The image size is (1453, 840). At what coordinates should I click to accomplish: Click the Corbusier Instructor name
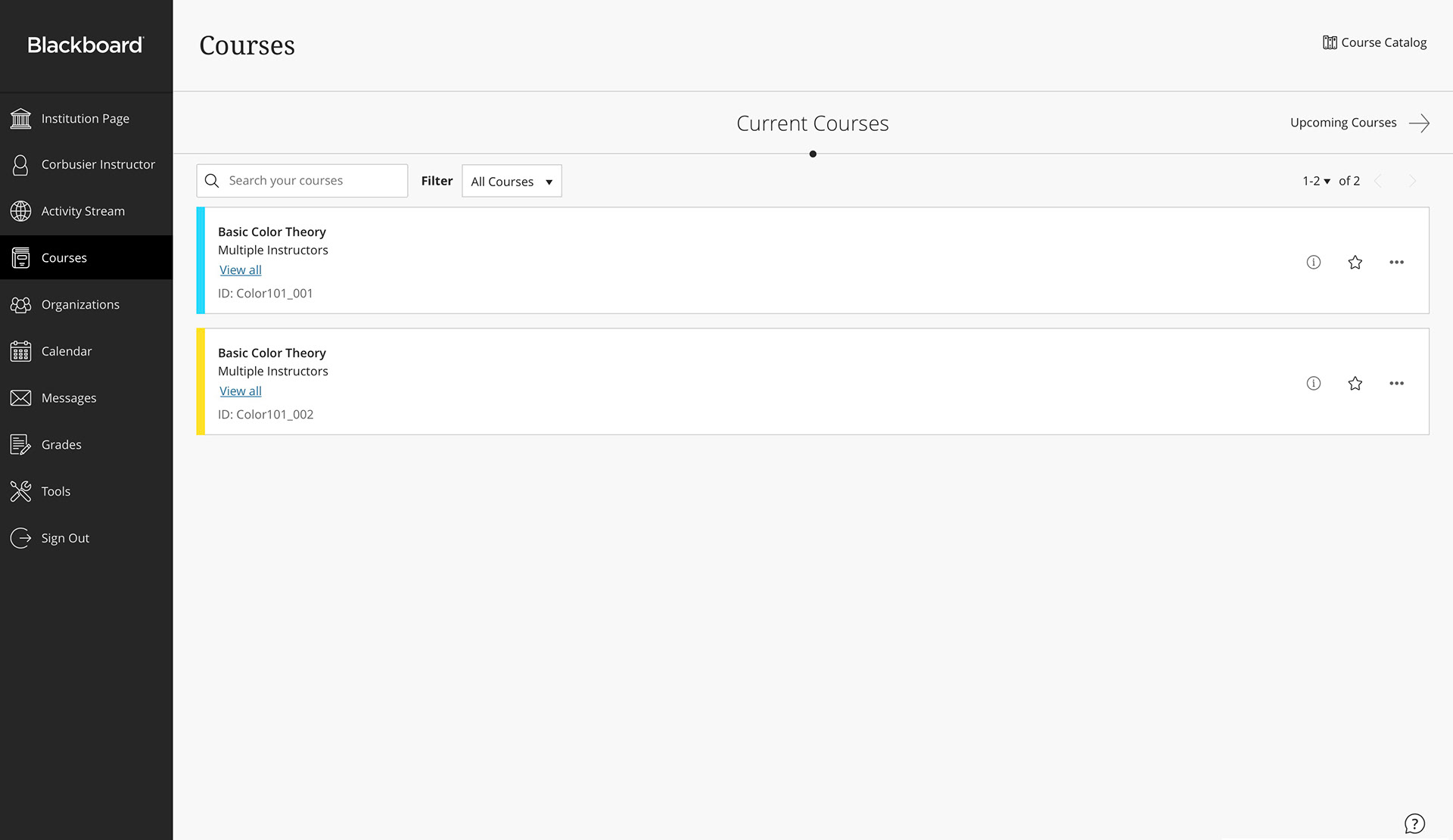coord(98,165)
